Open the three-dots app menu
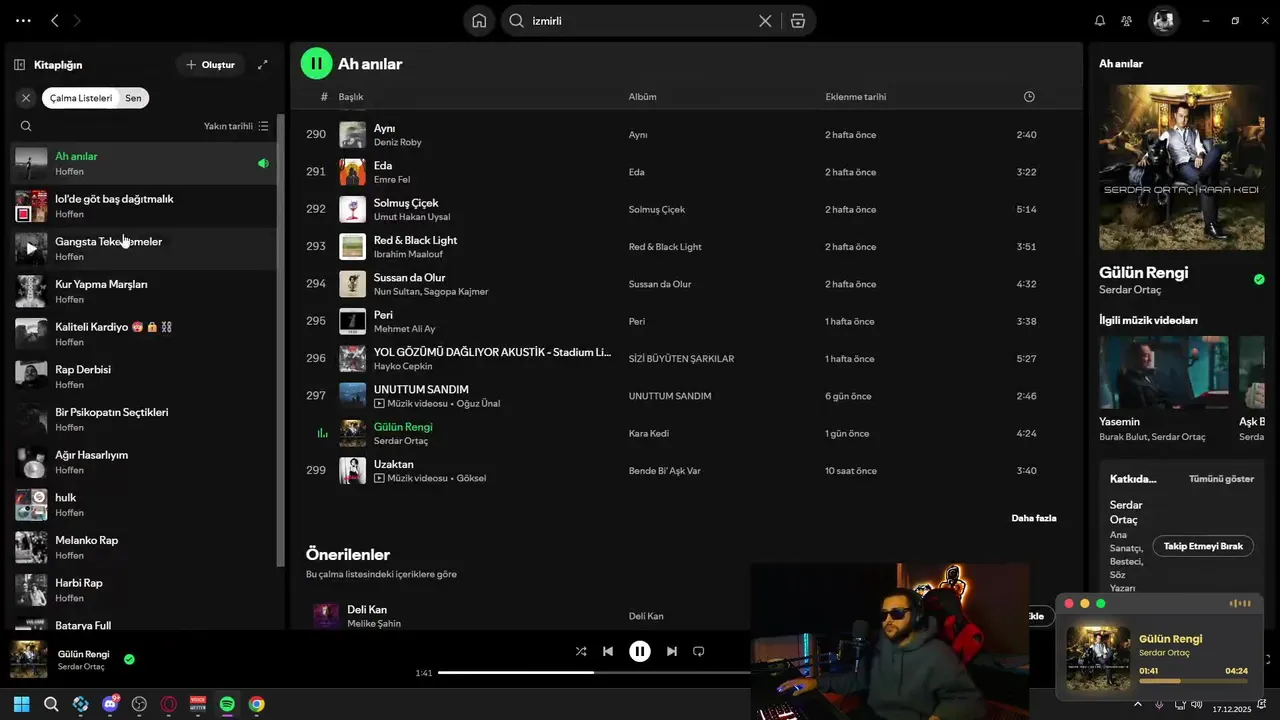This screenshot has width=1280, height=720. coord(23,20)
